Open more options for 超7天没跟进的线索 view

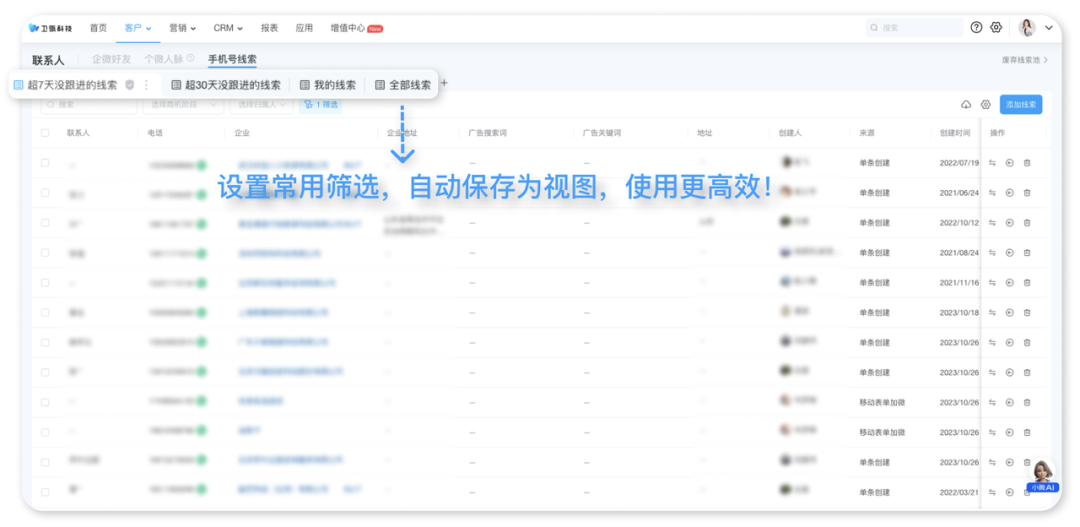(146, 85)
